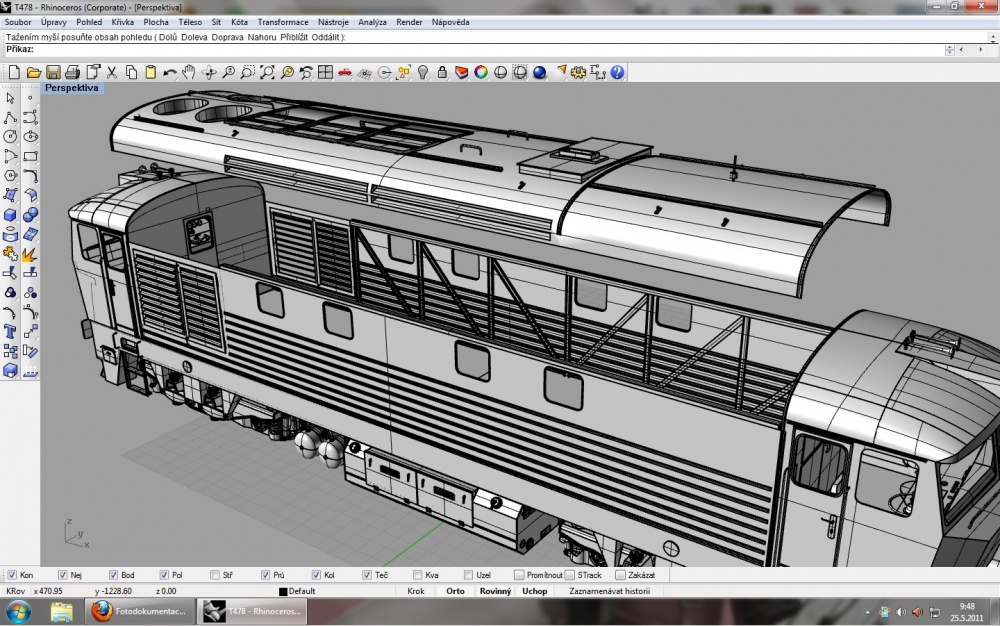Open the Transformace menu

tap(283, 22)
